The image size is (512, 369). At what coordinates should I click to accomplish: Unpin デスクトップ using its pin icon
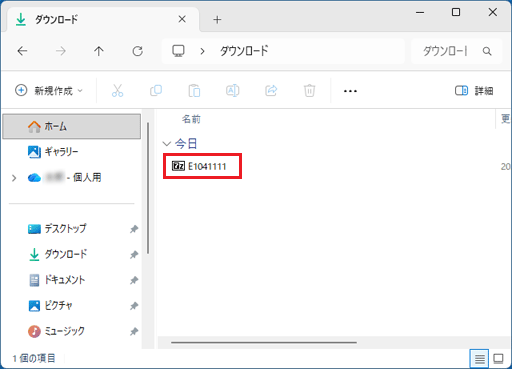click(134, 229)
